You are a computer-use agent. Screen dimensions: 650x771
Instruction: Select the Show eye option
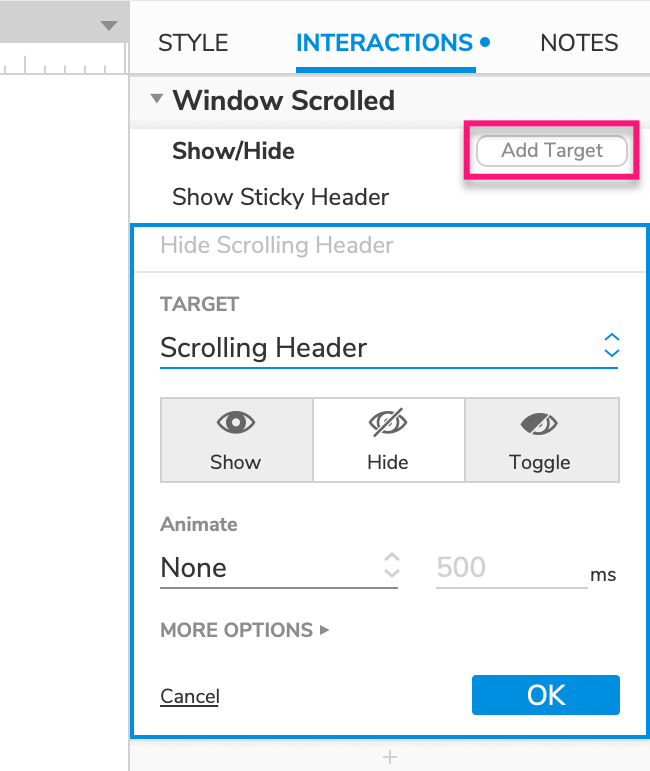pyautogui.click(x=236, y=440)
